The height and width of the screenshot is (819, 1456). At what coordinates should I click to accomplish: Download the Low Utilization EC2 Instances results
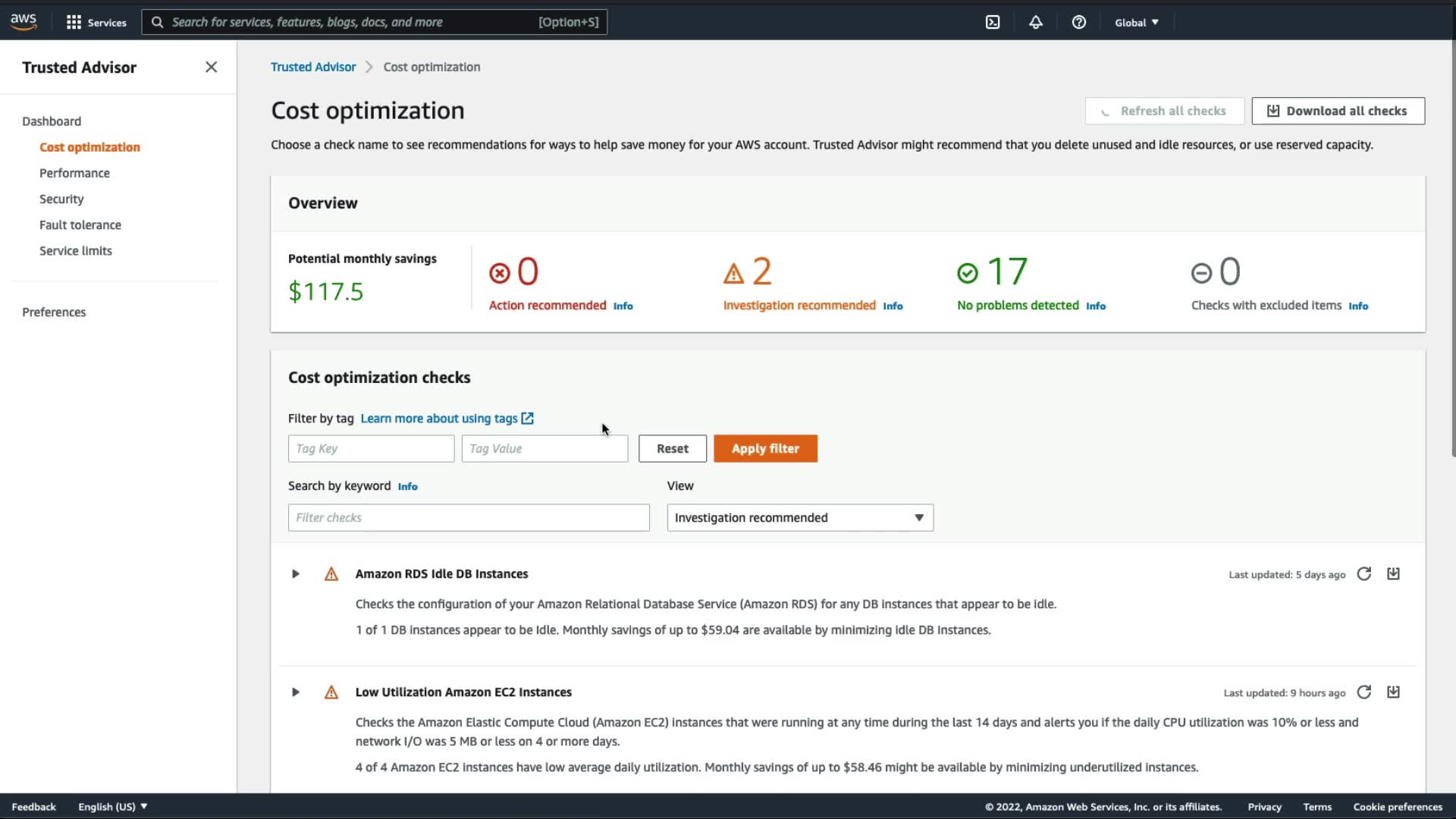click(x=1393, y=692)
